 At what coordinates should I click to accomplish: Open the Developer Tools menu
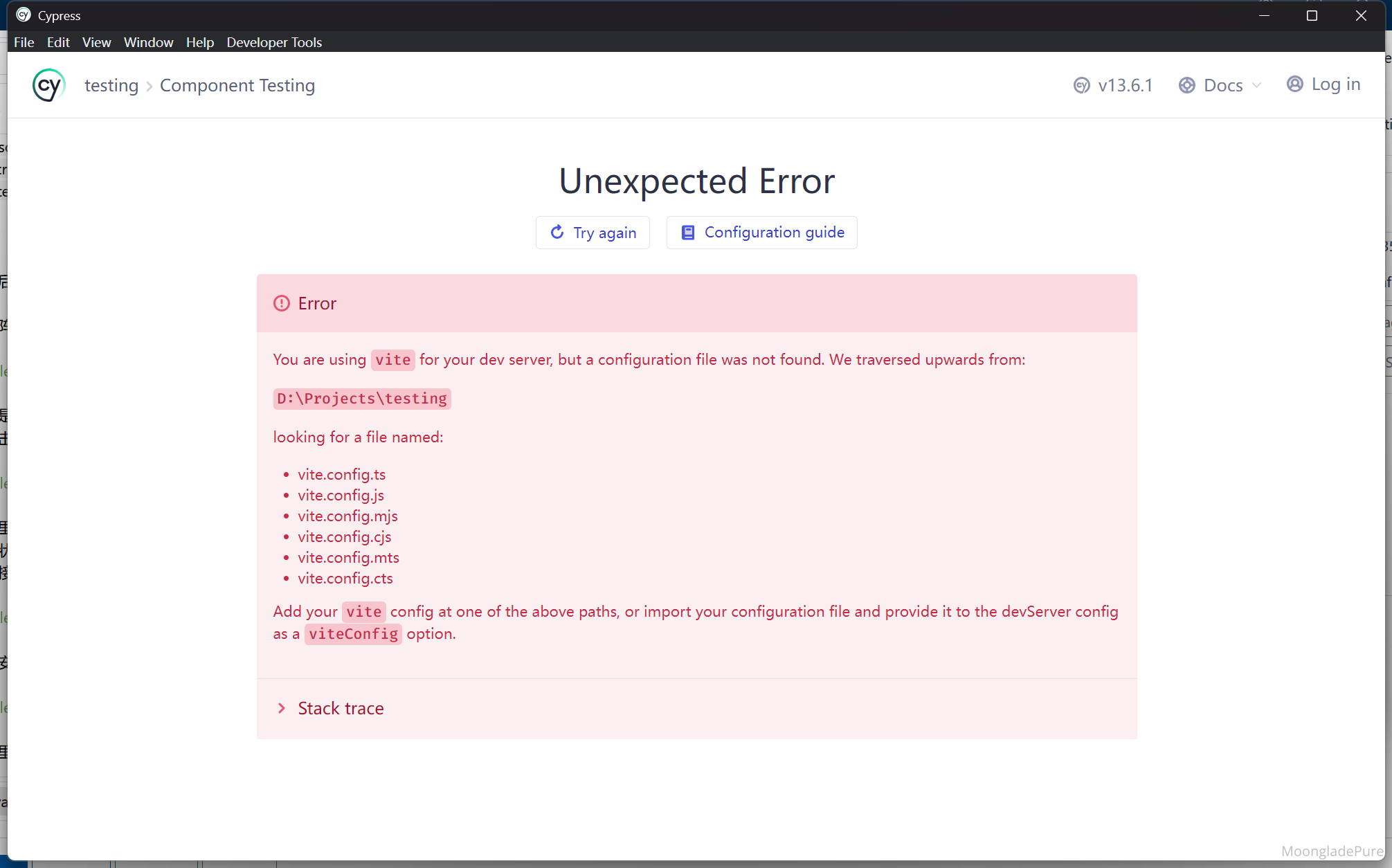point(274,42)
